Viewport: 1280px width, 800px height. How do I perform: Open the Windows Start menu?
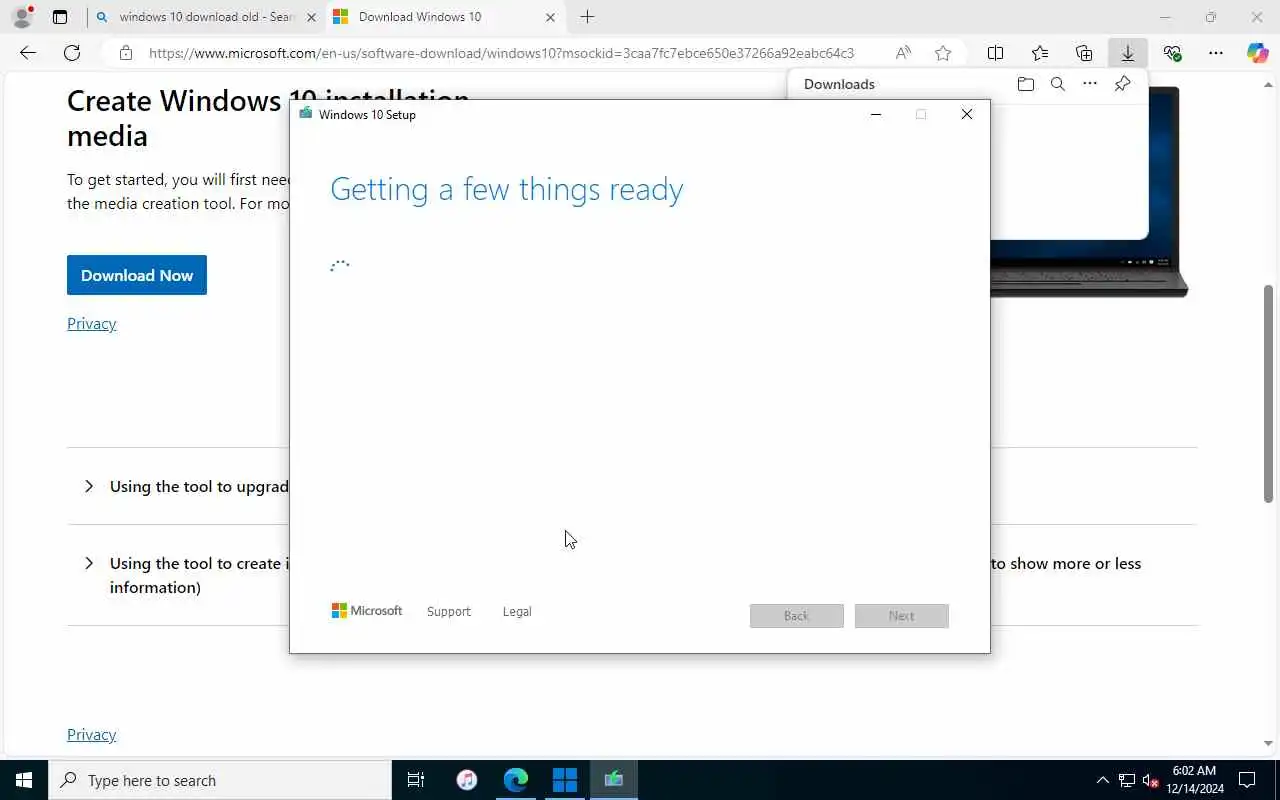click(x=24, y=780)
